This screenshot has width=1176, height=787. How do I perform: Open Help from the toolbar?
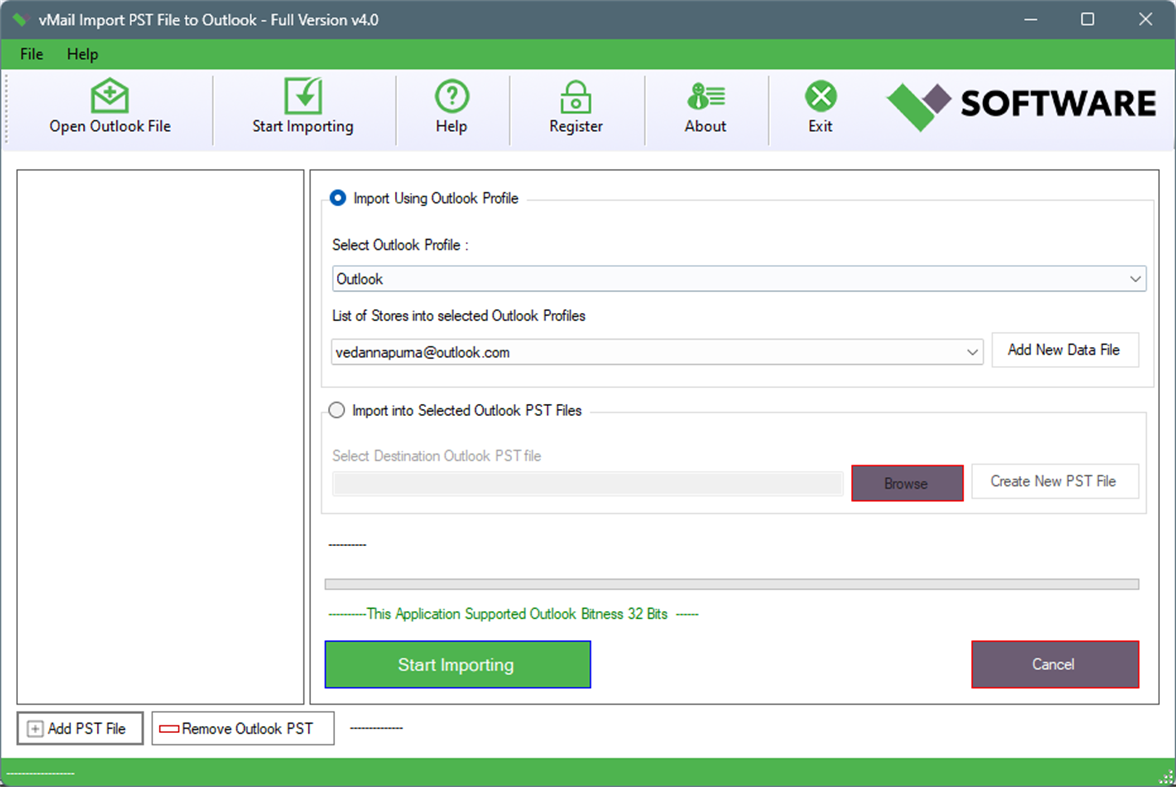click(x=452, y=97)
